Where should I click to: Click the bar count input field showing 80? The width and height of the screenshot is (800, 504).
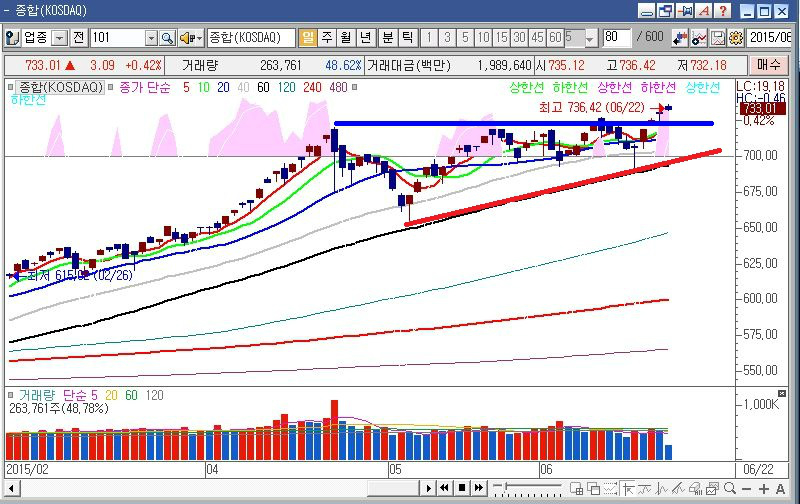(616, 38)
